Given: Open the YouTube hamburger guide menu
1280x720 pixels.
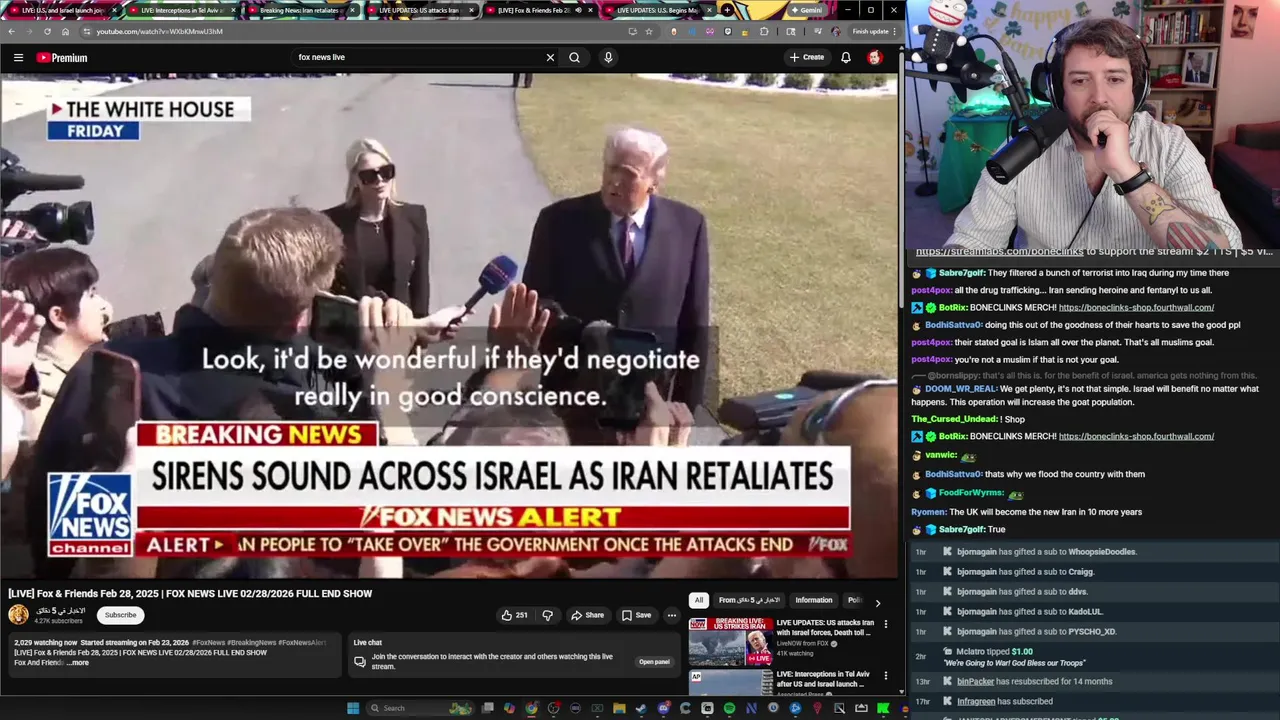Looking at the screenshot, I should (18, 58).
